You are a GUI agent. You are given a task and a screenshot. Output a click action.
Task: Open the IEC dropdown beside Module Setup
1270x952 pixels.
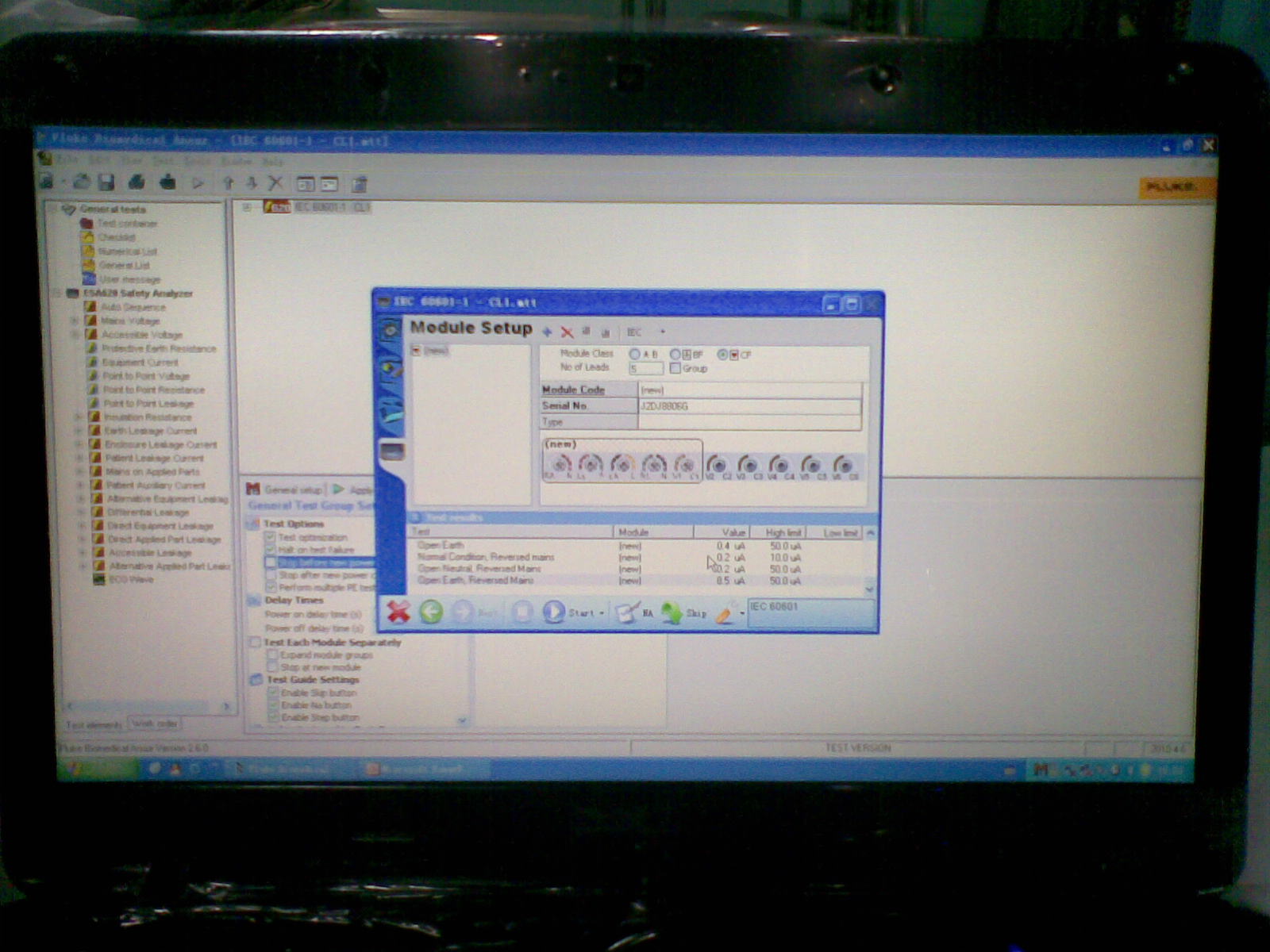point(663,332)
